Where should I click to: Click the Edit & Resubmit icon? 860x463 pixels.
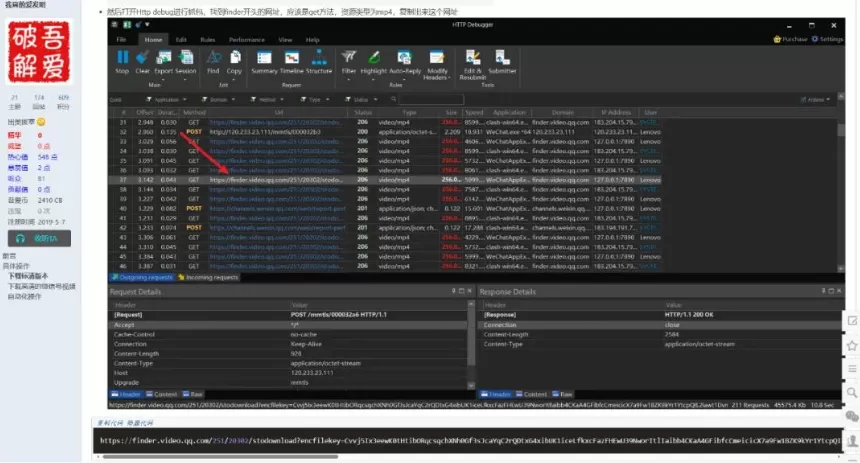(472, 58)
